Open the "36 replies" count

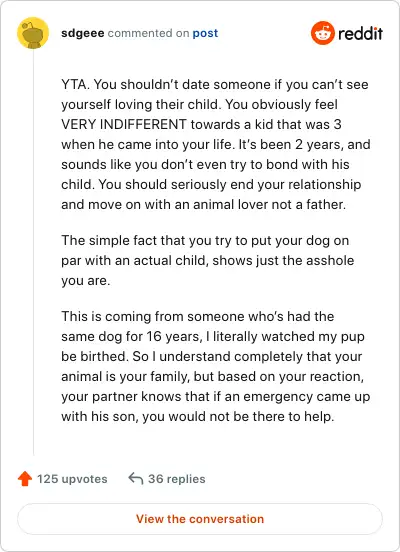point(176,479)
